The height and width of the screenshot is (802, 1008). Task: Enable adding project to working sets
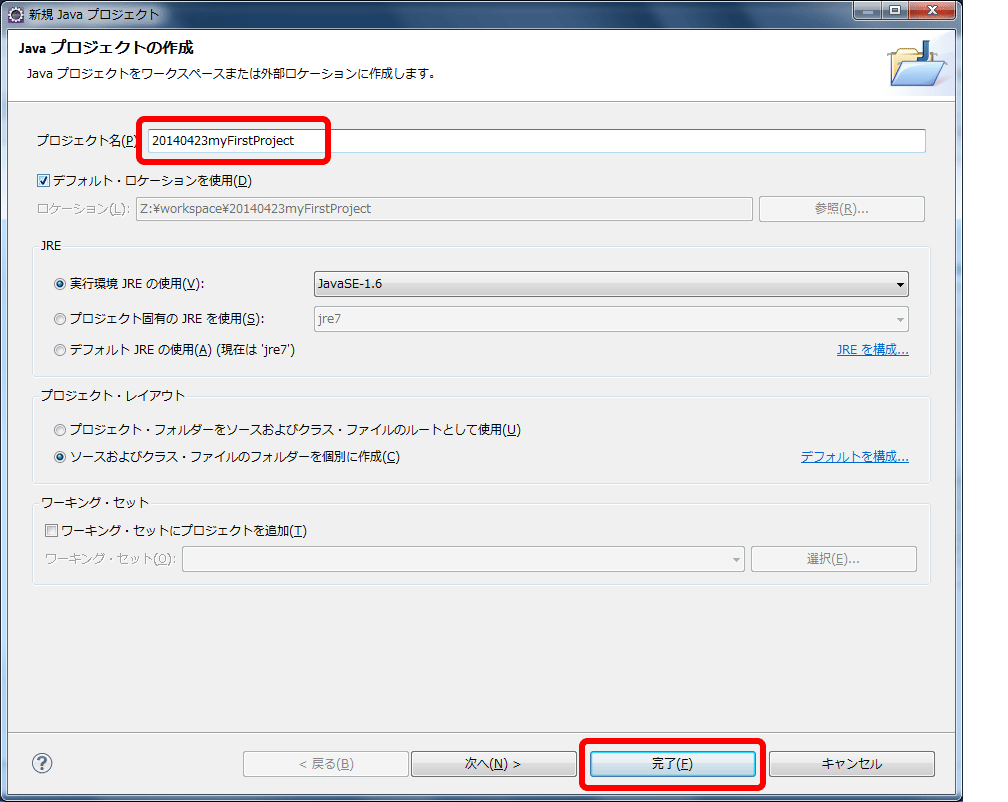click(51, 530)
